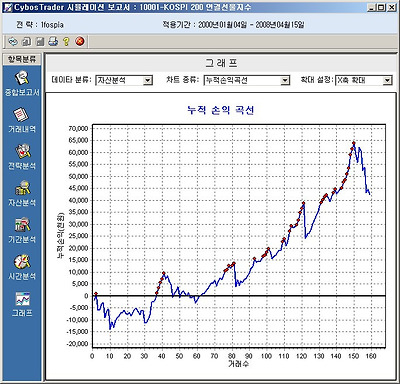Open the 차트 종류 dropdown showing 누적손익곡선
This screenshot has width=400, height=384.
click(x=247, y=80)
